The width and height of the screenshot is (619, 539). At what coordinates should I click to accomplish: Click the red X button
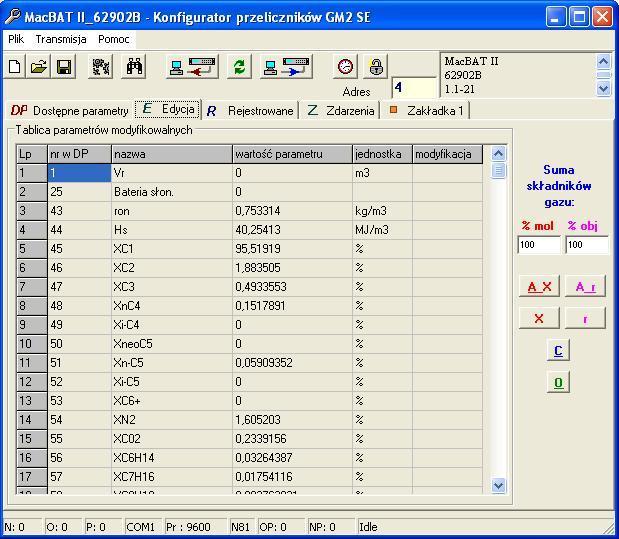click(539, 318)
